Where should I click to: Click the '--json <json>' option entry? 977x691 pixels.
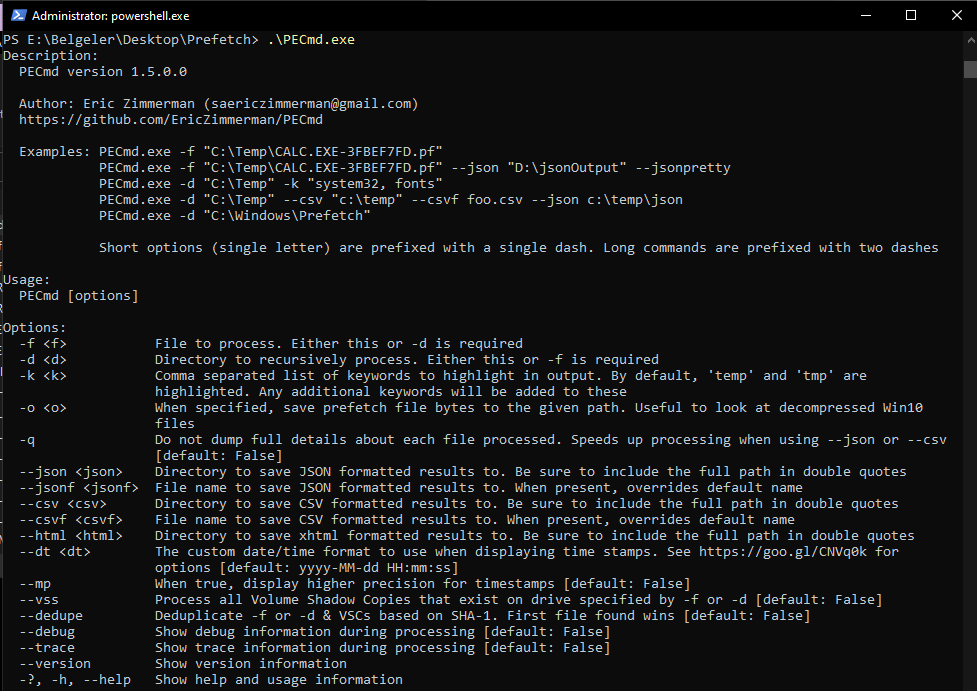(70, 472)
